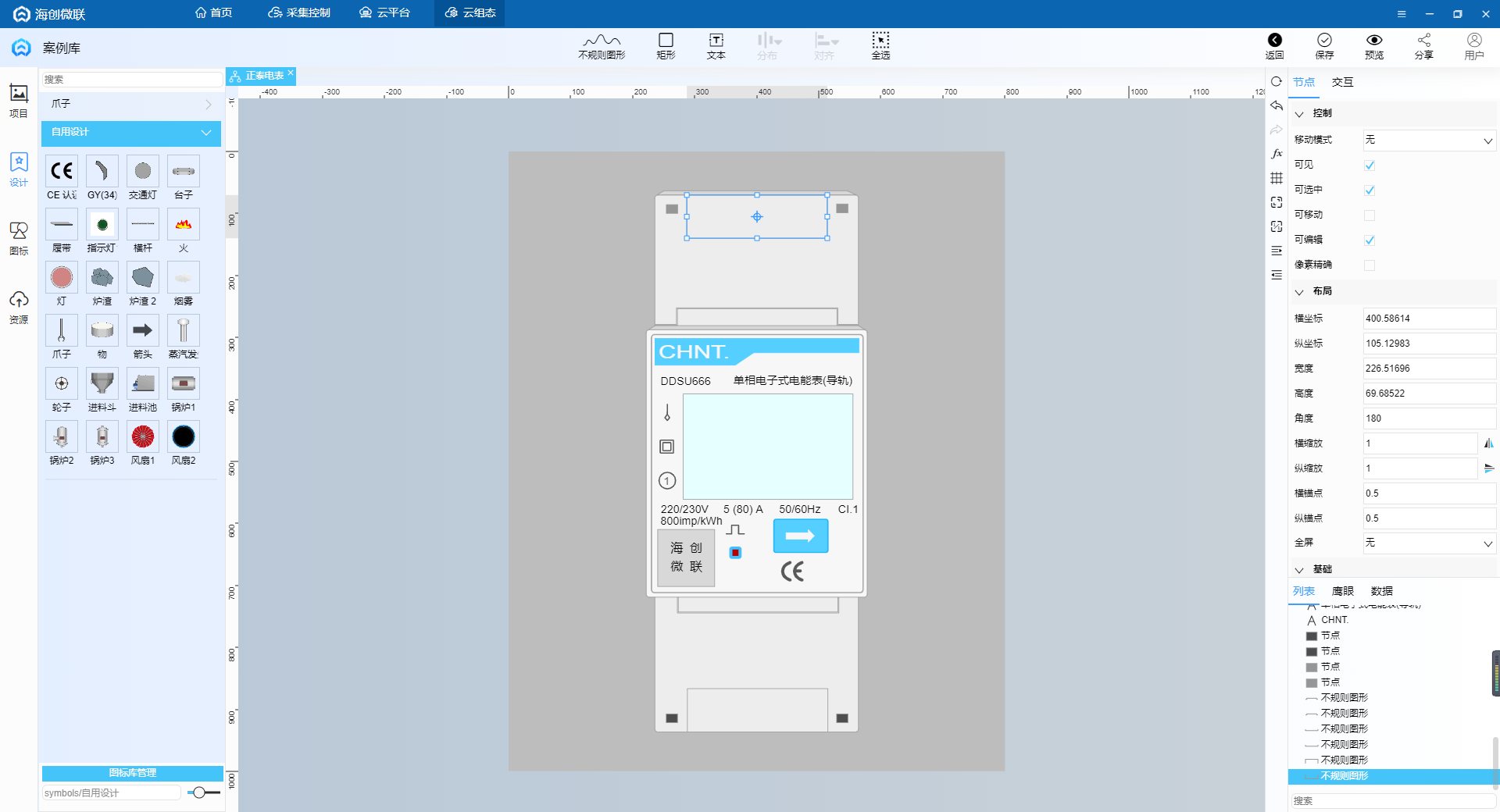
Task: Select the 文本 text tool
Action: tap(716, 46)
